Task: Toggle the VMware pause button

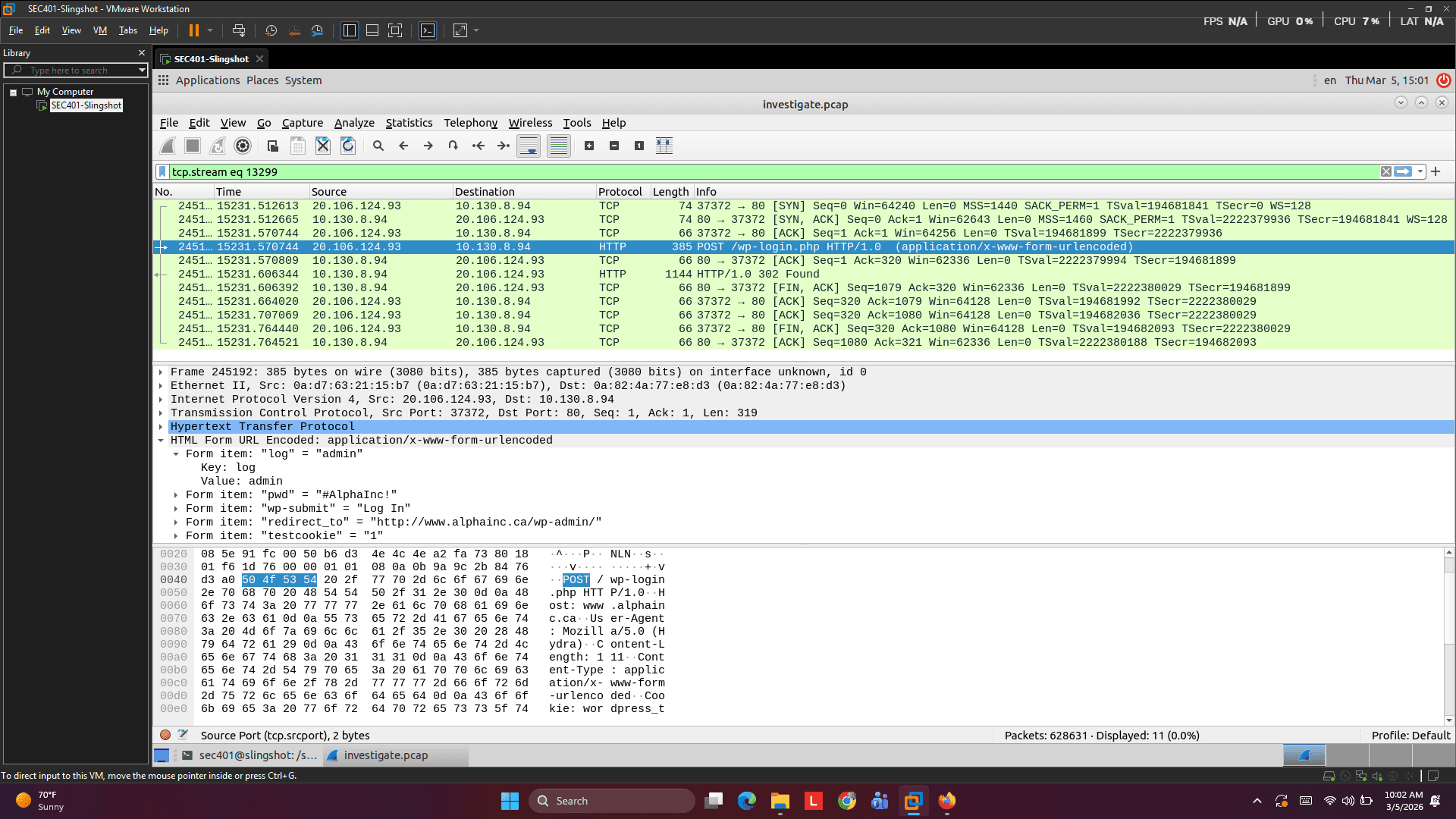Action: 195,30
